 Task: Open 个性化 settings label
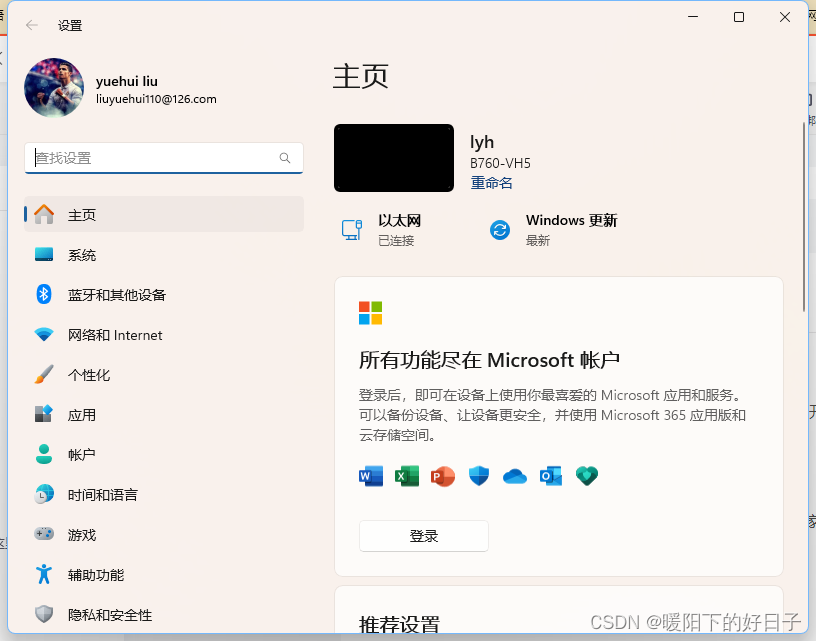click(x=89, y=375)
